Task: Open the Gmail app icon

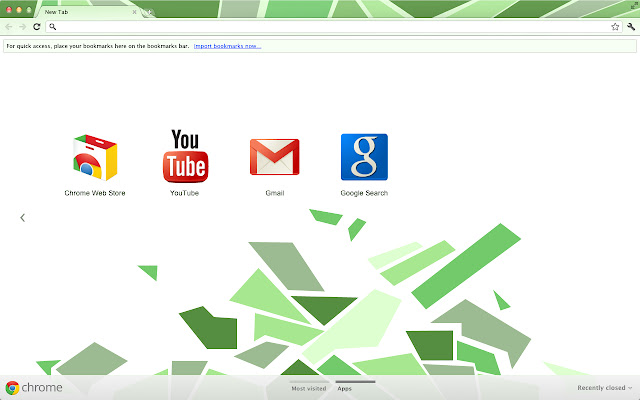Action: [275, 157]
